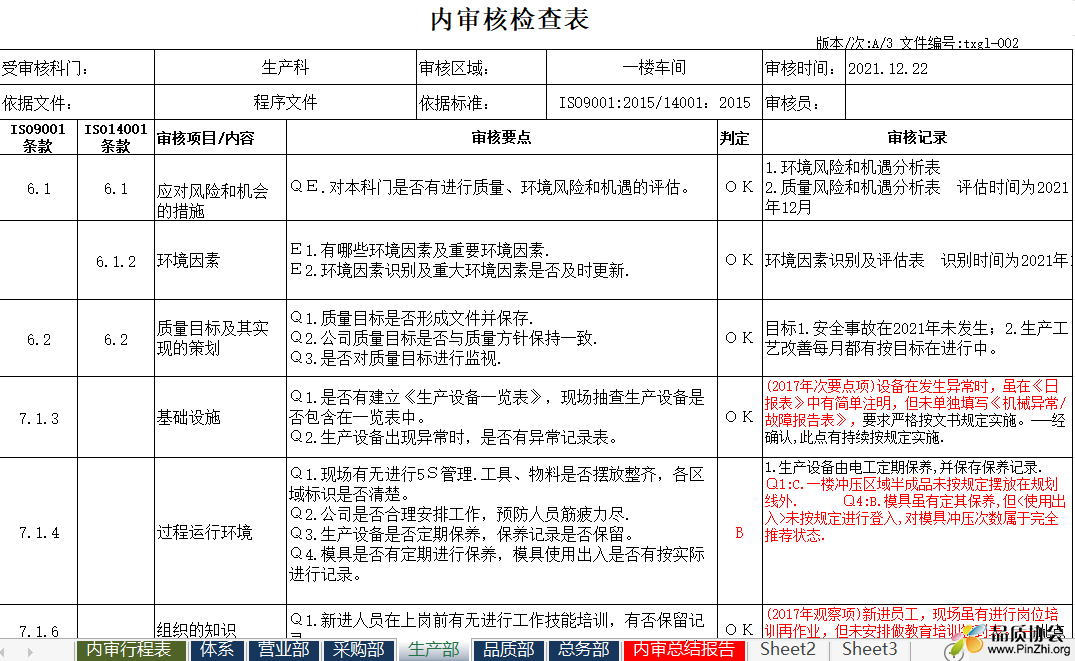Click the 审核区域 label cell
The image size is (1075, 661).
[481, 68]
